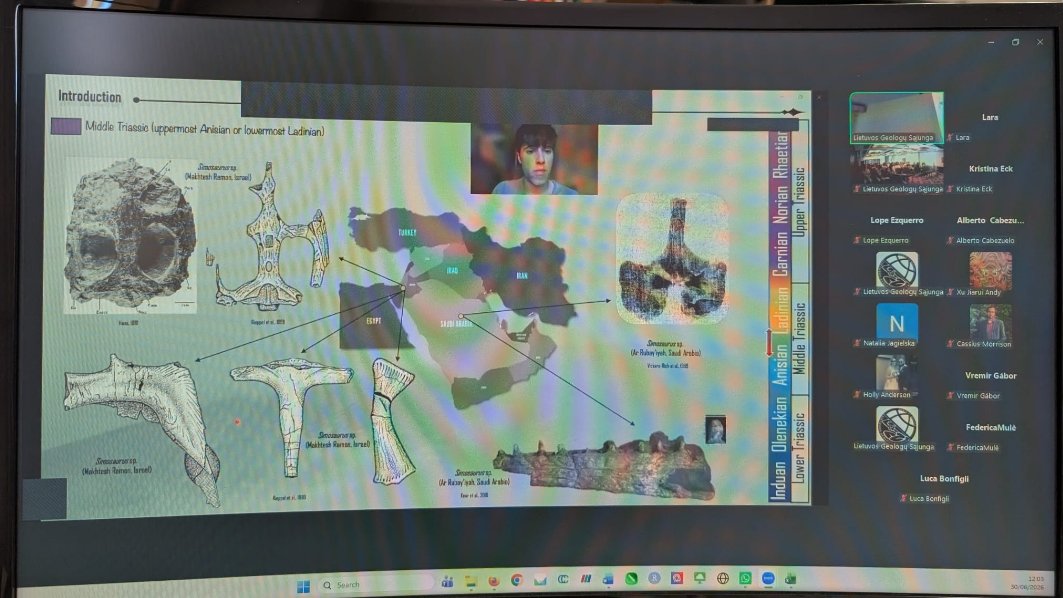Screen dimensions: 1063x598
Task: Select Cassius Morrison's profile photo
Action: [x=990, y=322]
